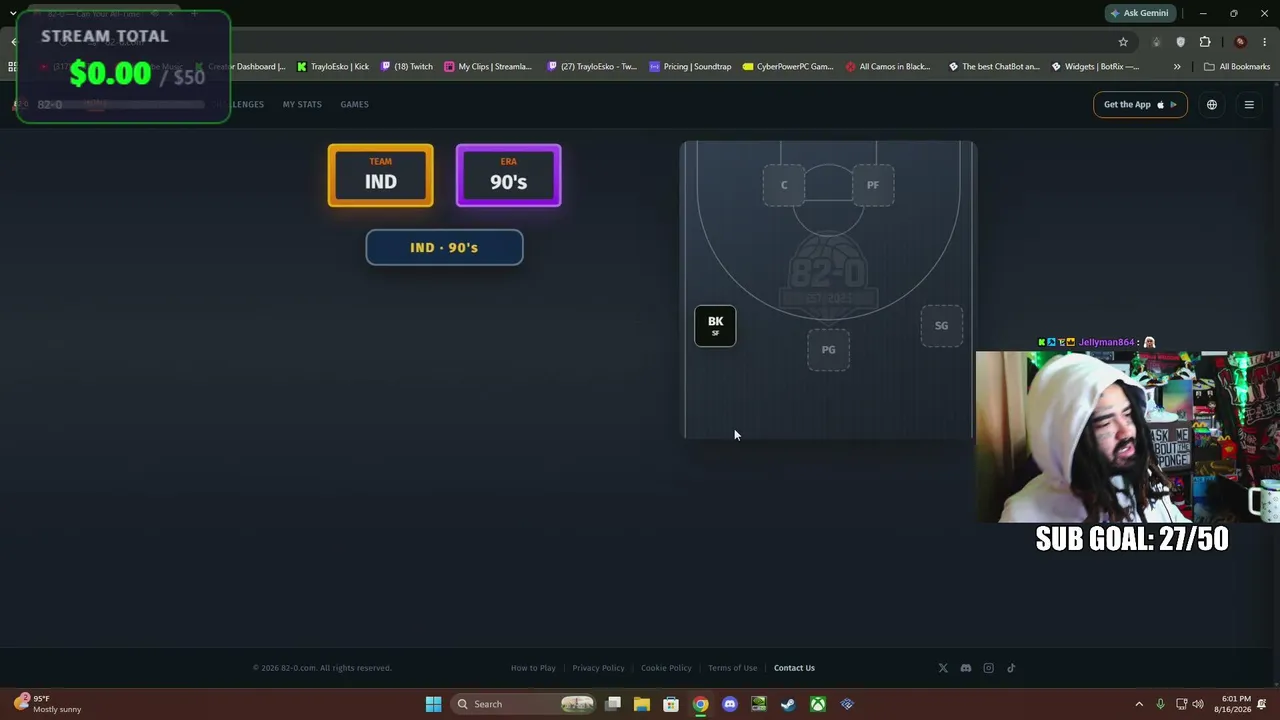Viewport: 1280px width, 720px height.
Task: Select the empty PG court slot
Action: [x=828, y=350]
